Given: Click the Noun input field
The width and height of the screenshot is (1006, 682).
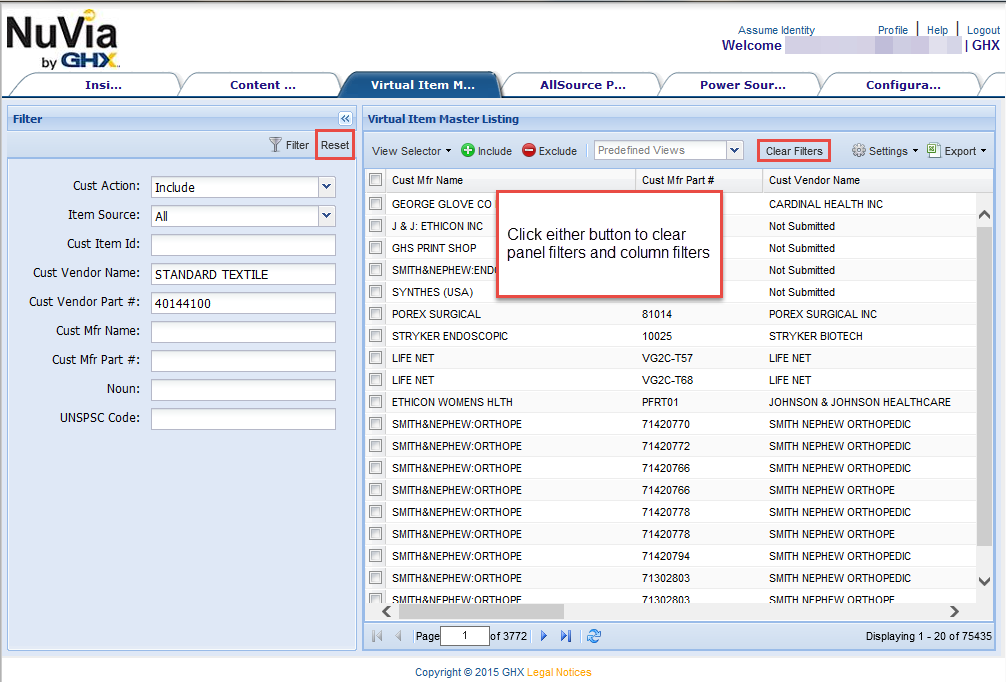Looking at the screenshot, I should tap(243, 389).
